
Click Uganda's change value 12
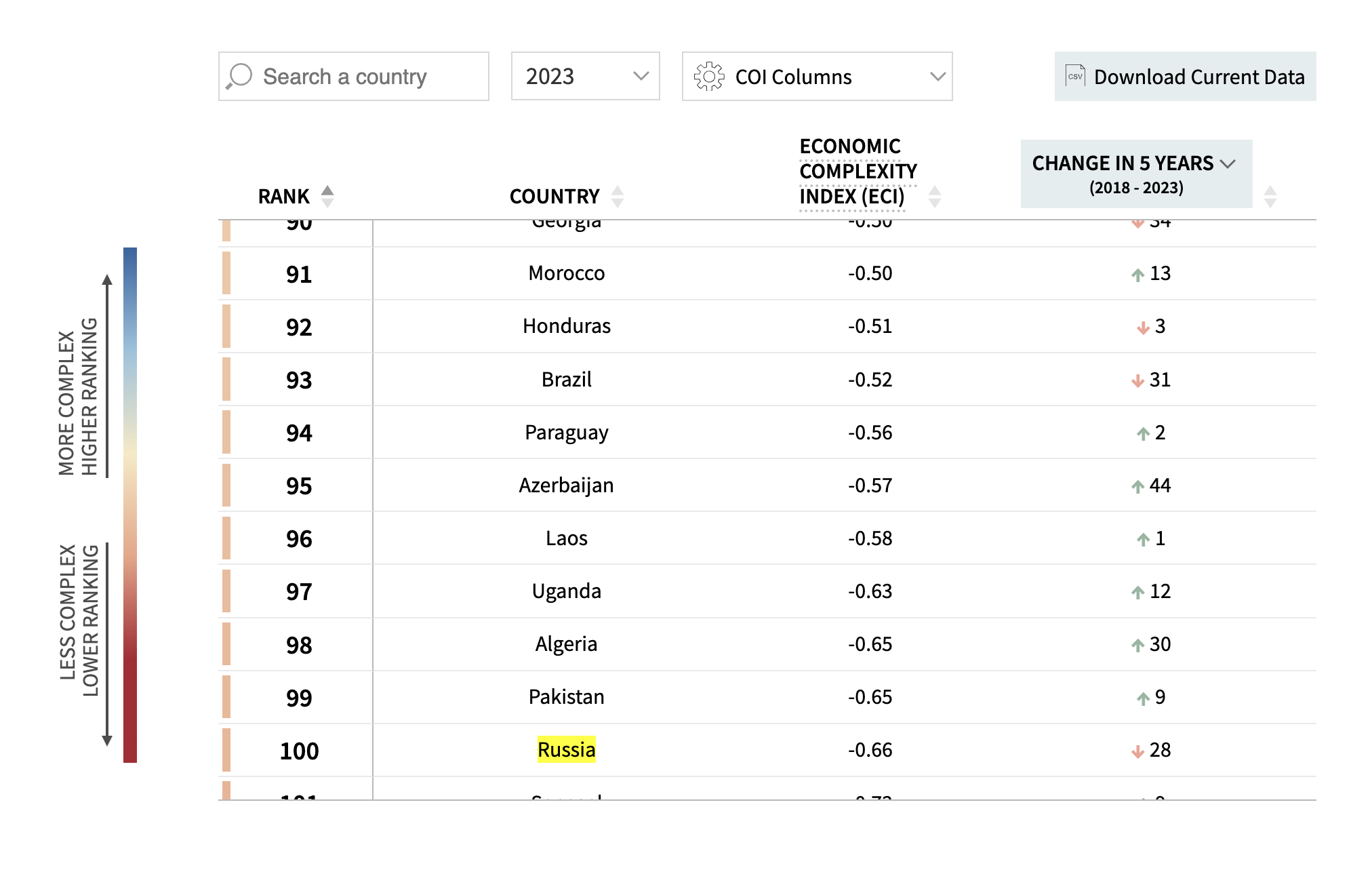(1161, 591)
